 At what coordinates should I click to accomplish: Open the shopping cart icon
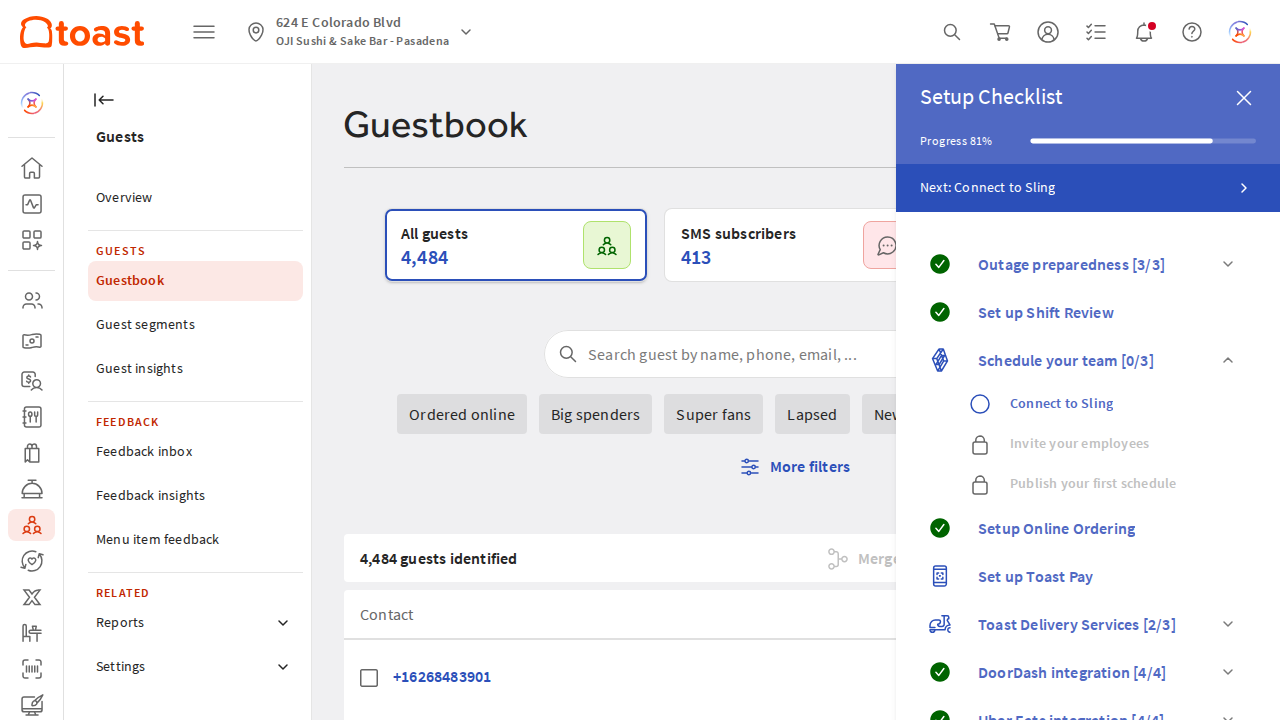(1000, 32)
